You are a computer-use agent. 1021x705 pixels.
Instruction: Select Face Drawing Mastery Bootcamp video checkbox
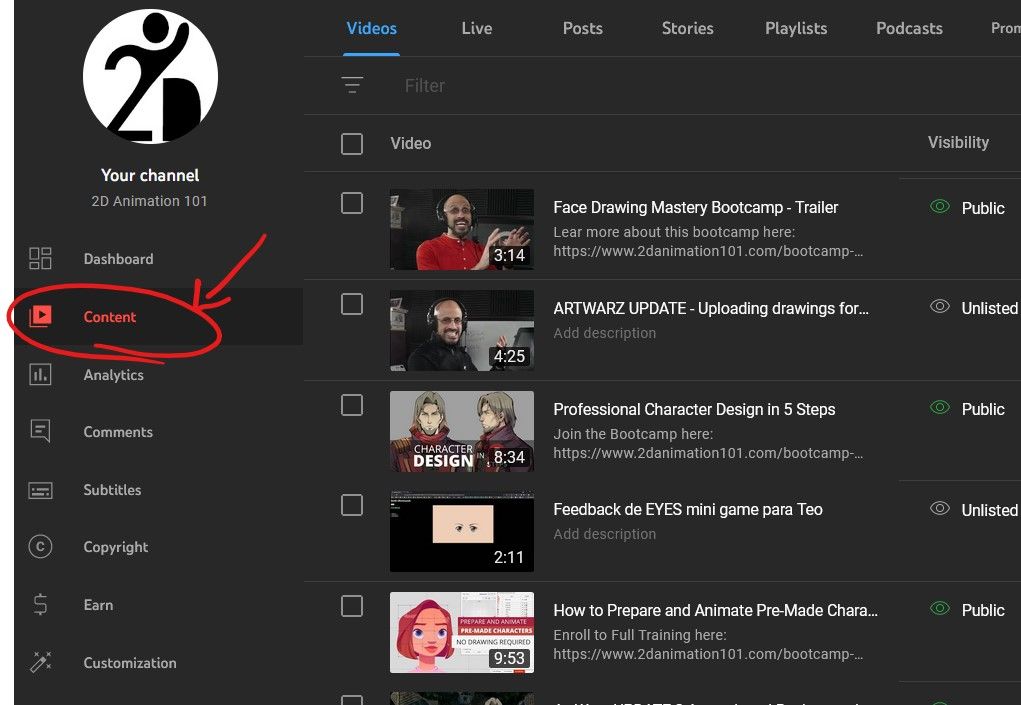point(352,203)
